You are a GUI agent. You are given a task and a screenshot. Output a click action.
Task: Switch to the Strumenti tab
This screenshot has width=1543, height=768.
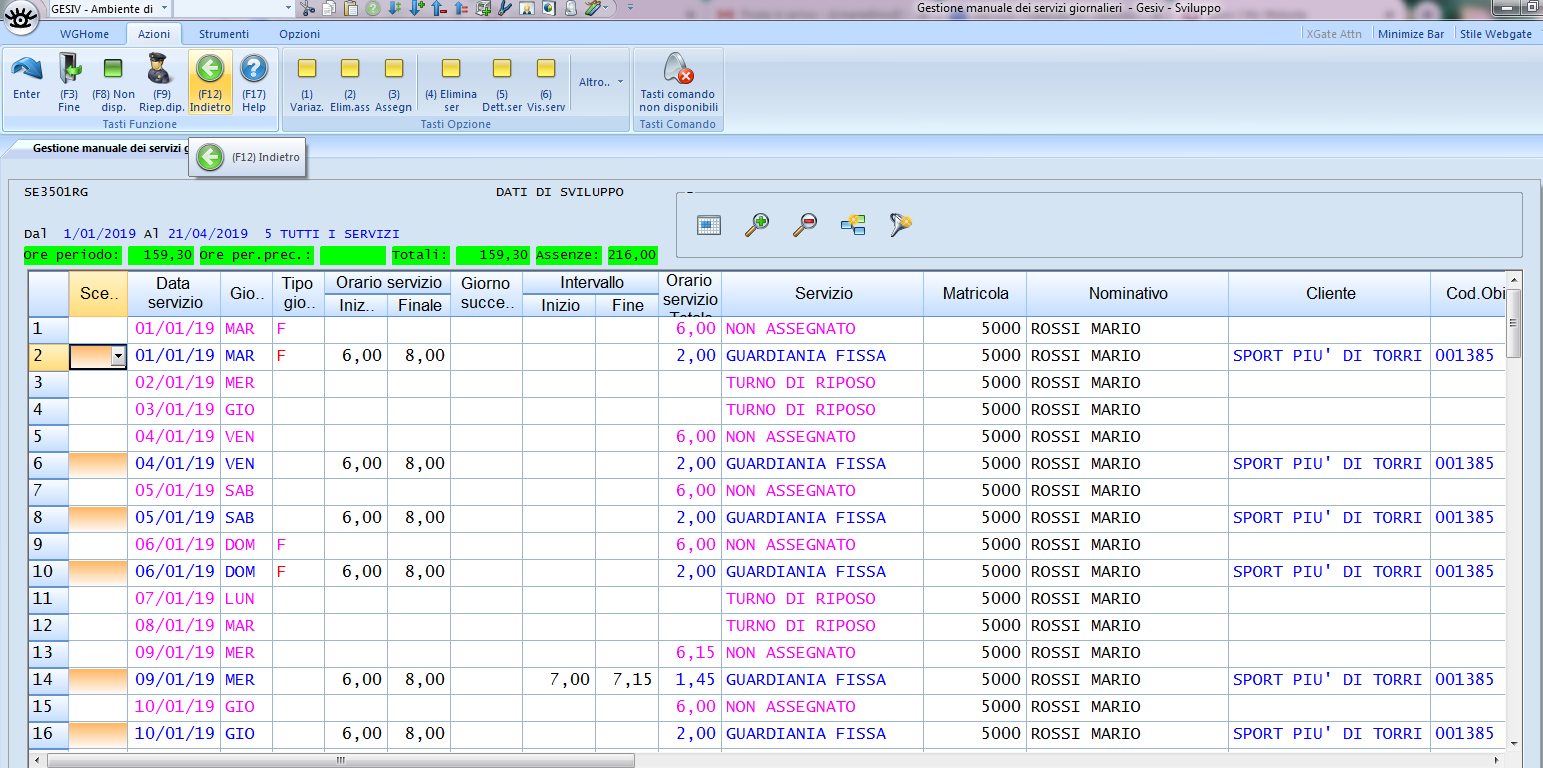[x=222, y=33]
